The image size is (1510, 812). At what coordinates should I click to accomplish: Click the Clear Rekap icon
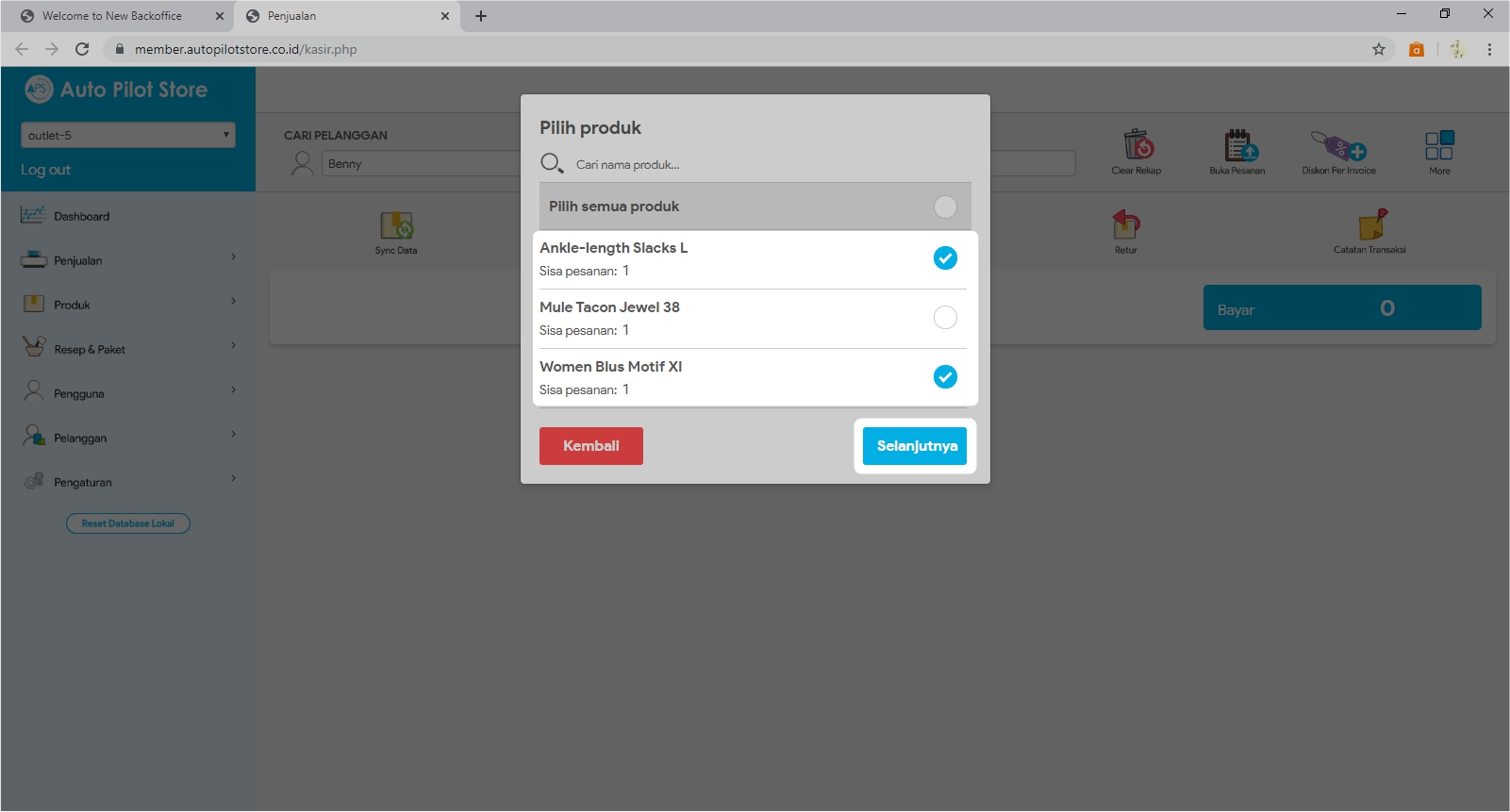point(1137,146)
